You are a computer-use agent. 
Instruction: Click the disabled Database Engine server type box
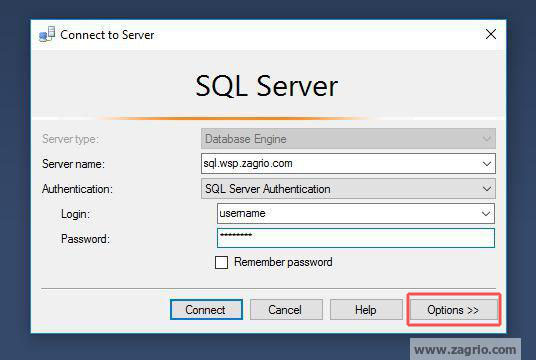[x=348, y=139]
